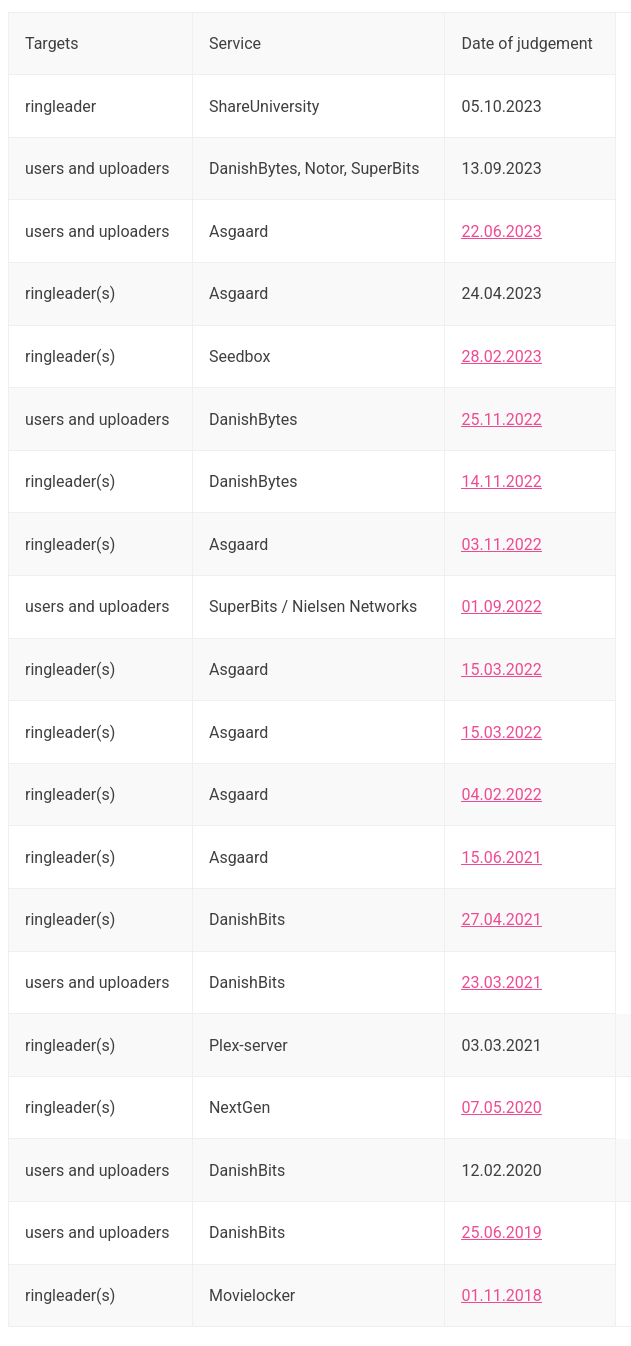The width and height of the screenshot is (631, 1346).
Task: Follow the 15.06.2021 date link
Action: [x=501, y=857]
